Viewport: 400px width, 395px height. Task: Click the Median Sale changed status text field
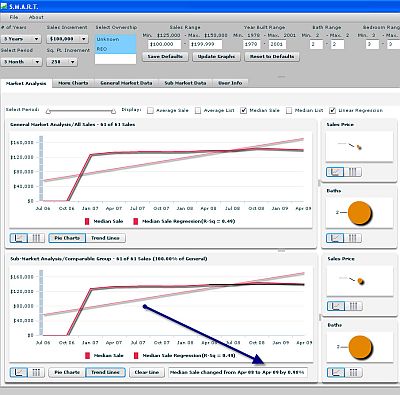coord(238,372)
